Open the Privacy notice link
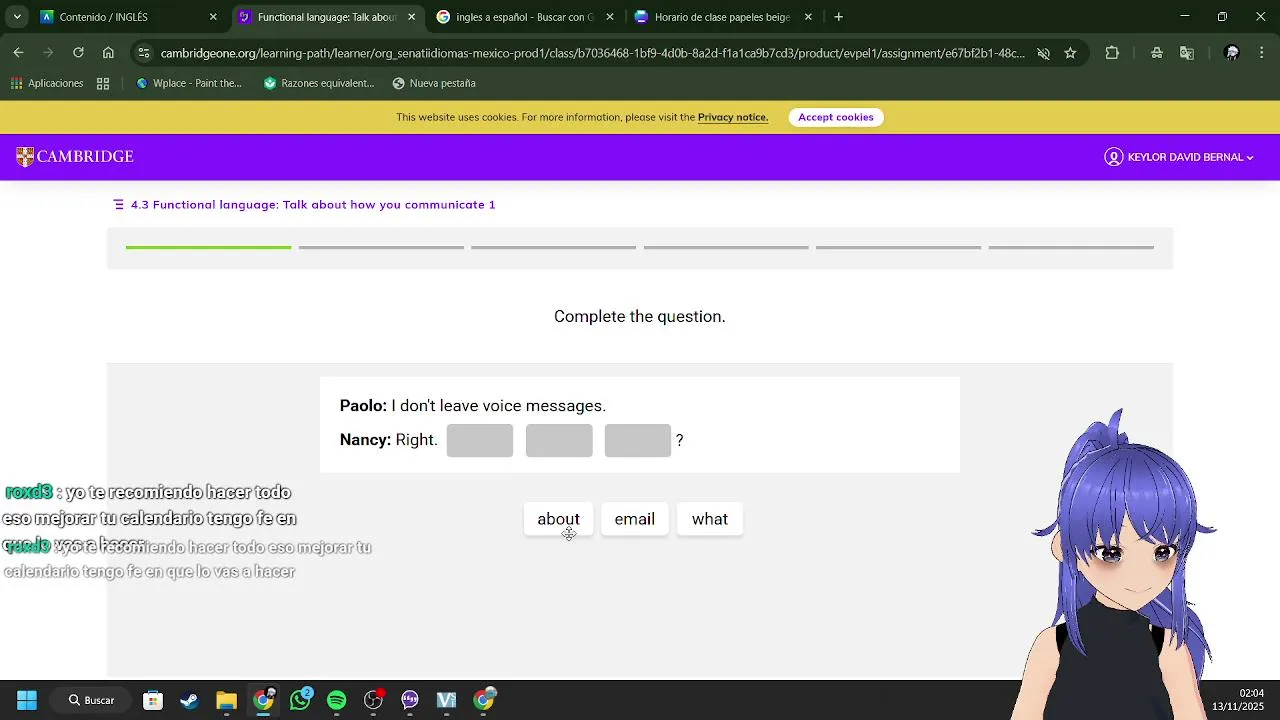This screenshot has width=1280, height=720. [733, 117]
